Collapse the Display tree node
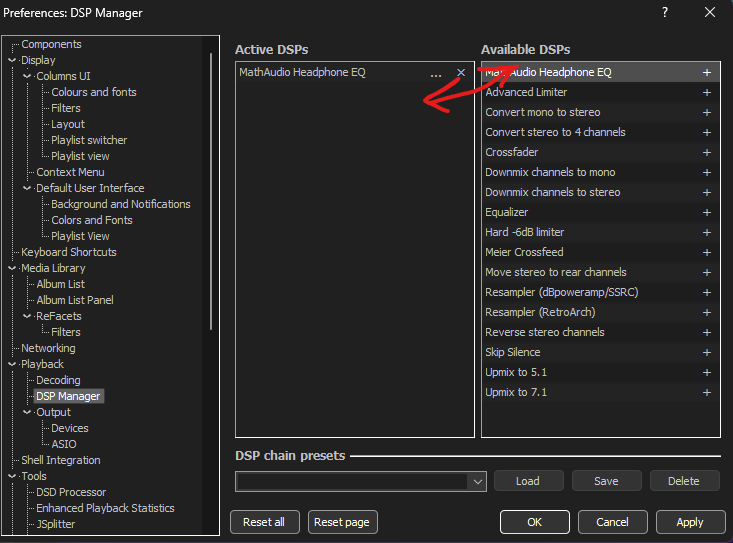This screenshot has height=543, width=733. coord(13,60)
